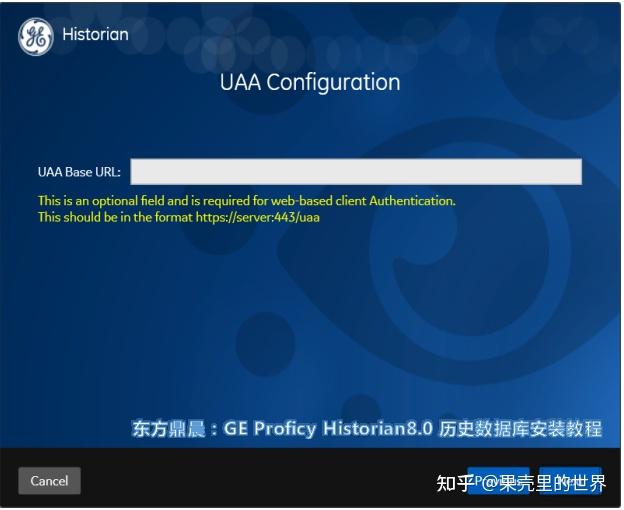The width and height of the screenshot is (624, 510).
Task: Click the 'This is an optional field' hint
Action: 247,201
